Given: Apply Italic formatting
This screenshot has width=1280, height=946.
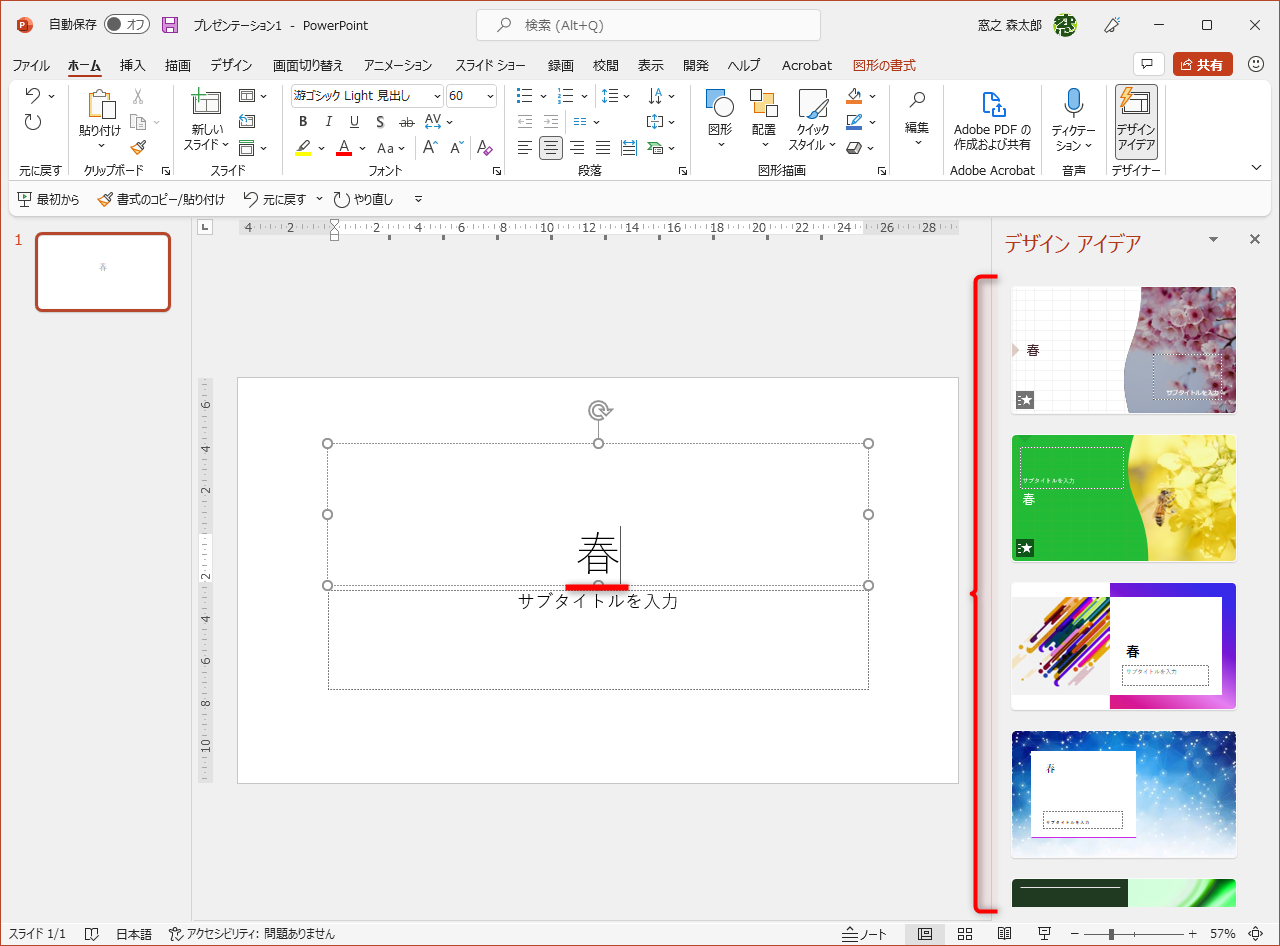Looking at the screenshot, I should click(328, 122).
